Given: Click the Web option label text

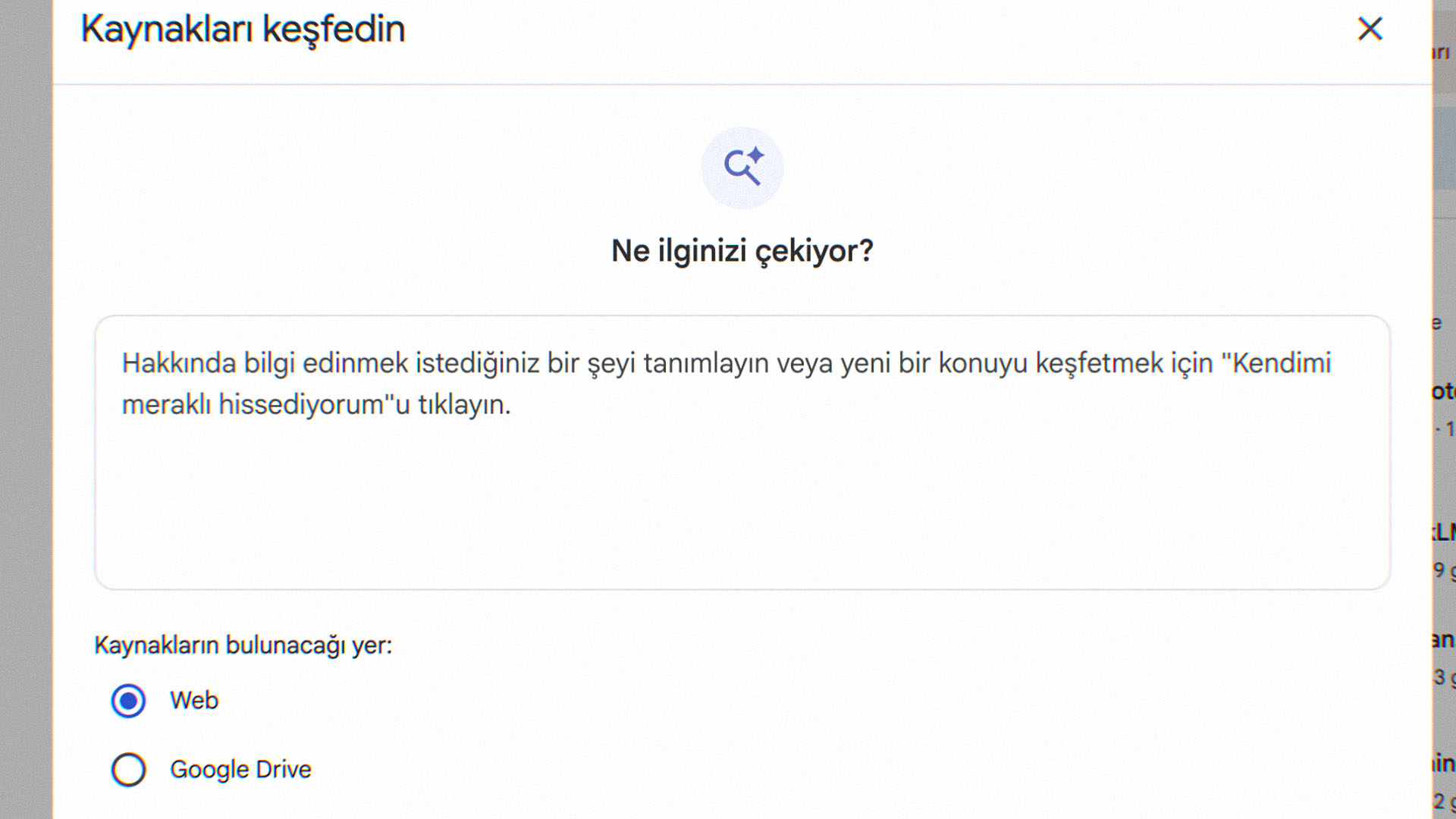Looking at the screenshot, I should point(194,701).
